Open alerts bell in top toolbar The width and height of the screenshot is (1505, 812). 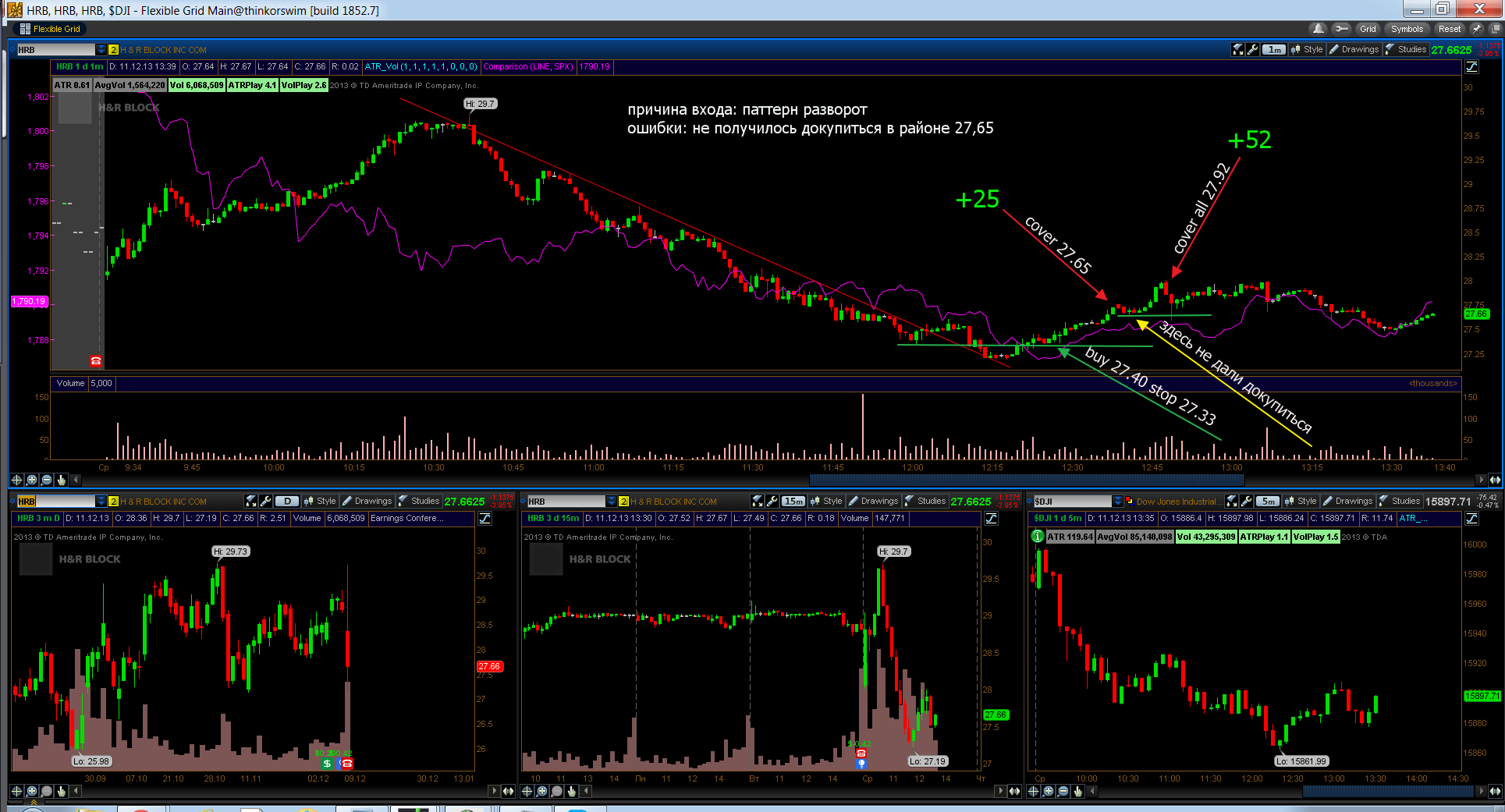[x=1319, y=29]
